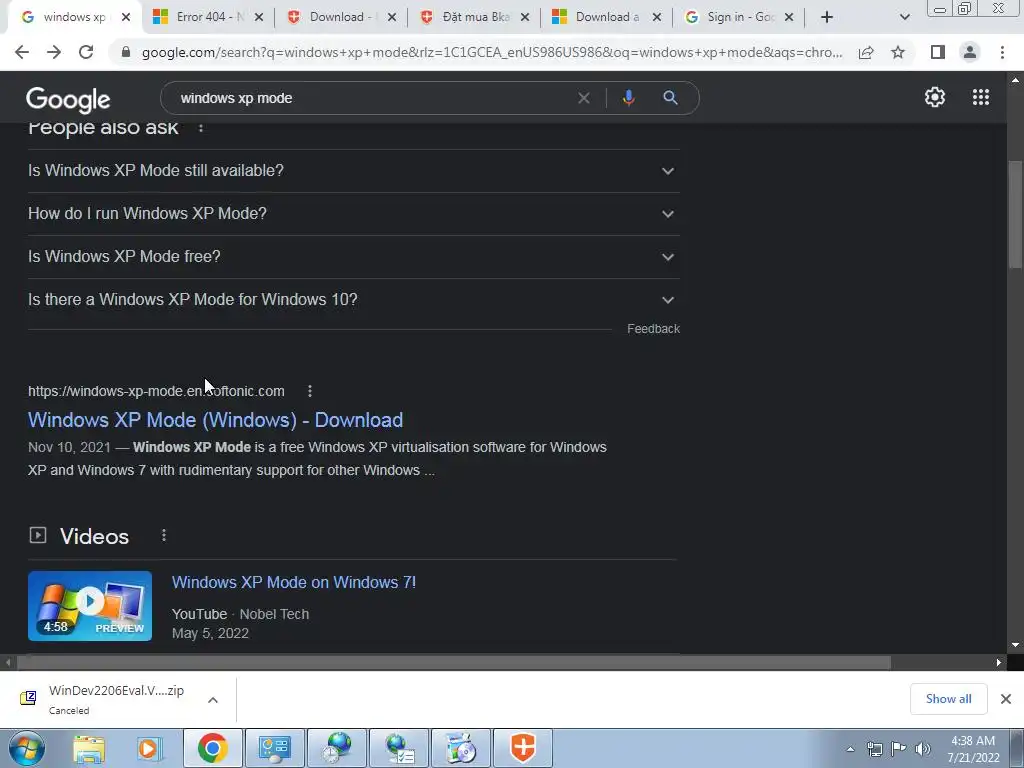Open 'Windows XP Mode (Windows) - Download' result

tap(216, 420)
